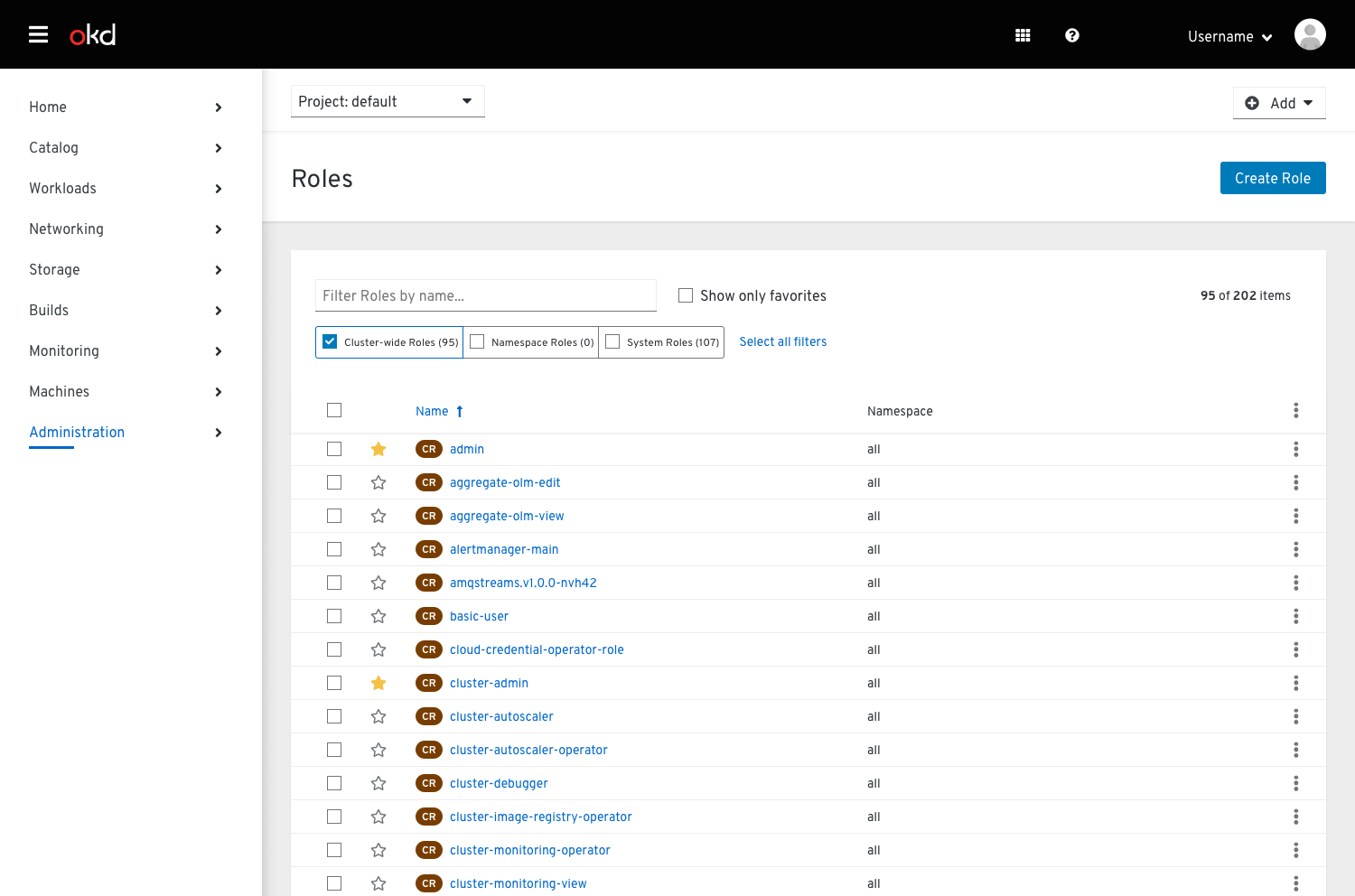Viewport: 1355px width, 896px height.
Task: Open the Project: default dropdown
Action: point(388,101)
